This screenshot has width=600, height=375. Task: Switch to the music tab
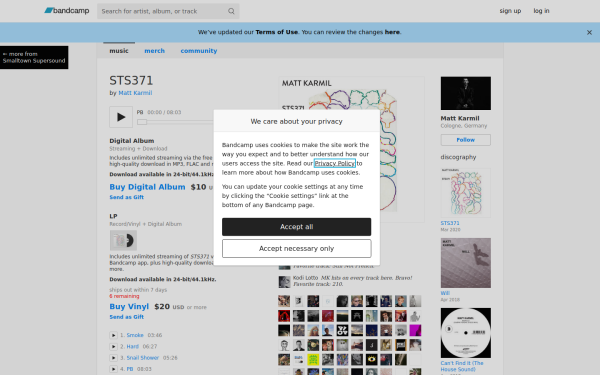tap(119, 51)
